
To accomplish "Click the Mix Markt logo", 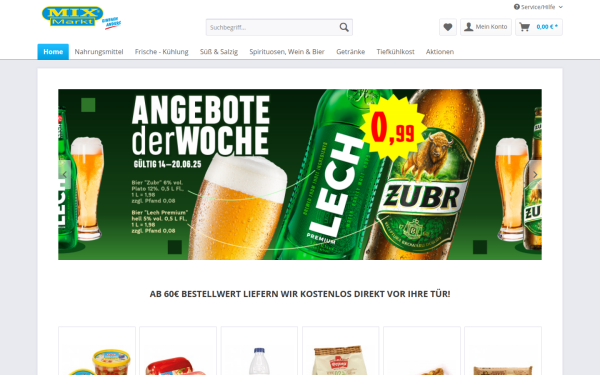I will [x=81, y=18].
